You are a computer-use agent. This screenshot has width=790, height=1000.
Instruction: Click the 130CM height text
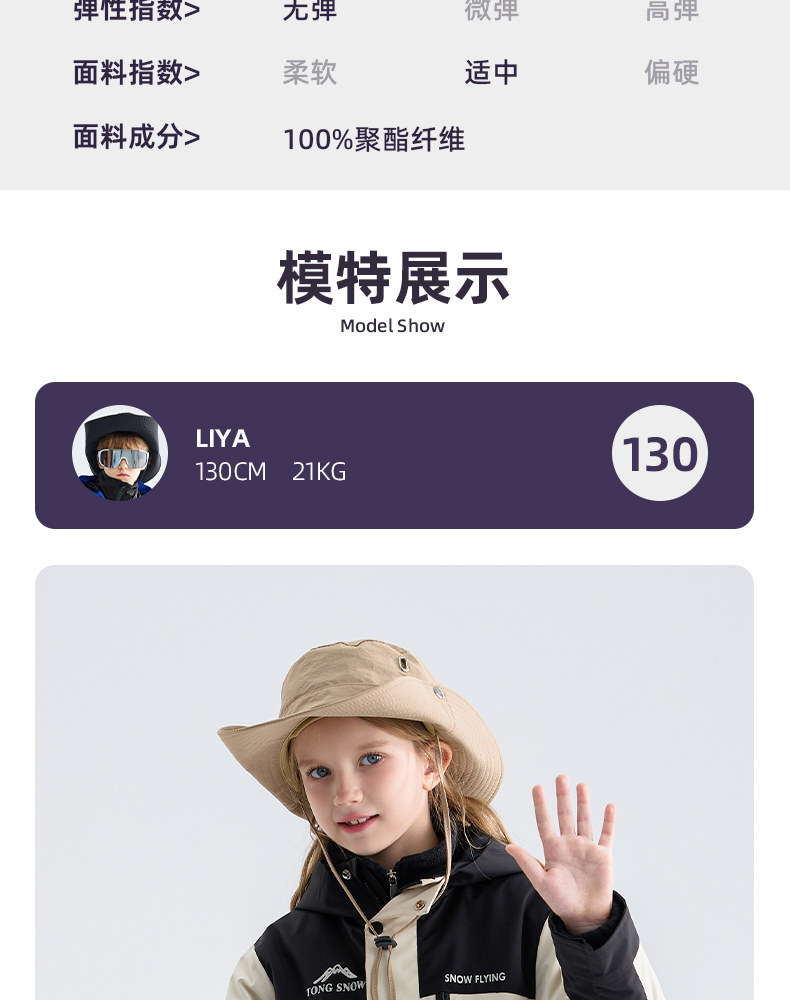point(231,472)
